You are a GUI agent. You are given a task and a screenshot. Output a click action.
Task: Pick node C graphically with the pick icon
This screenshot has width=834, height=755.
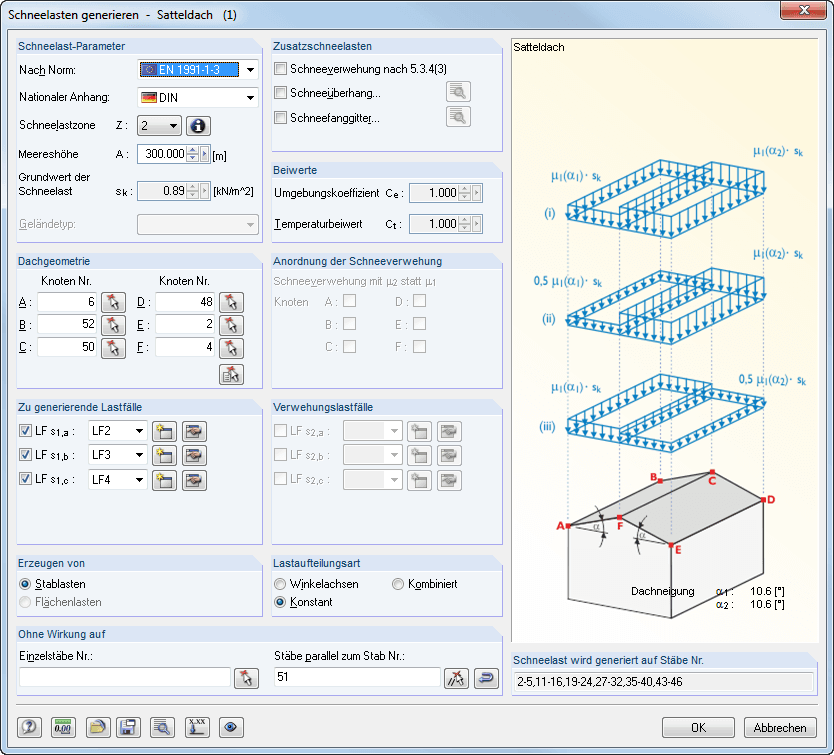113,348
